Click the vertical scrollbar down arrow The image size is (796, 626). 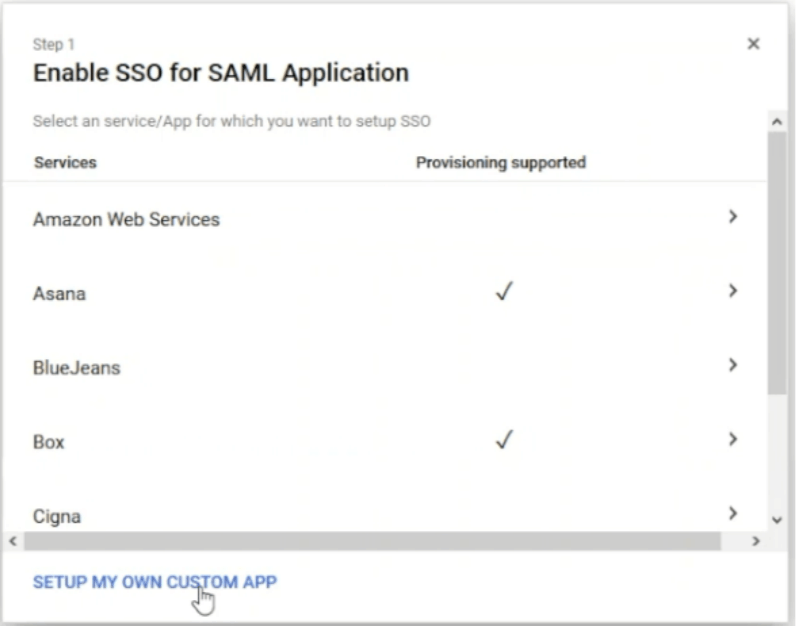point(777,520)
